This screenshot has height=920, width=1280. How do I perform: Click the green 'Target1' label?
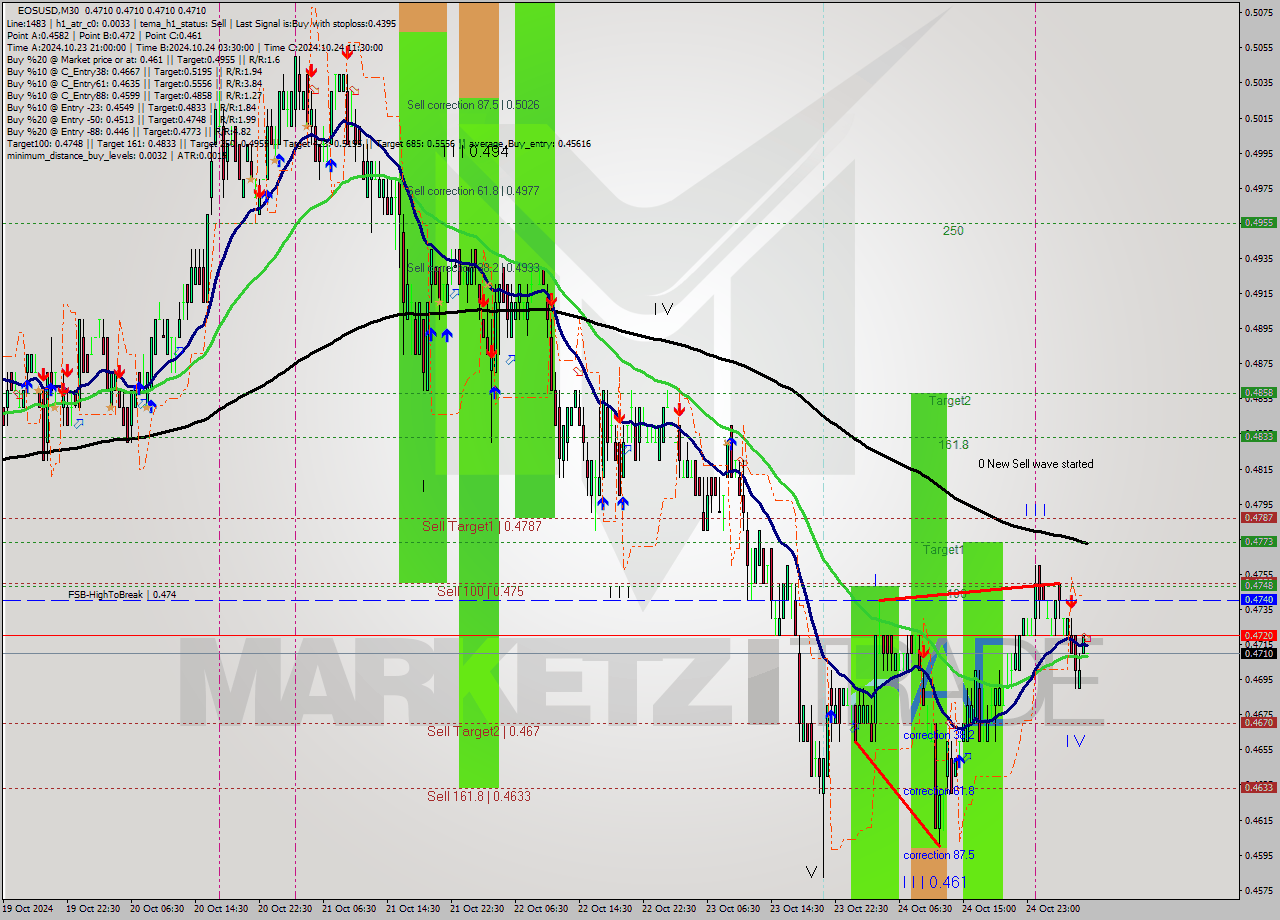coord(943,550)
